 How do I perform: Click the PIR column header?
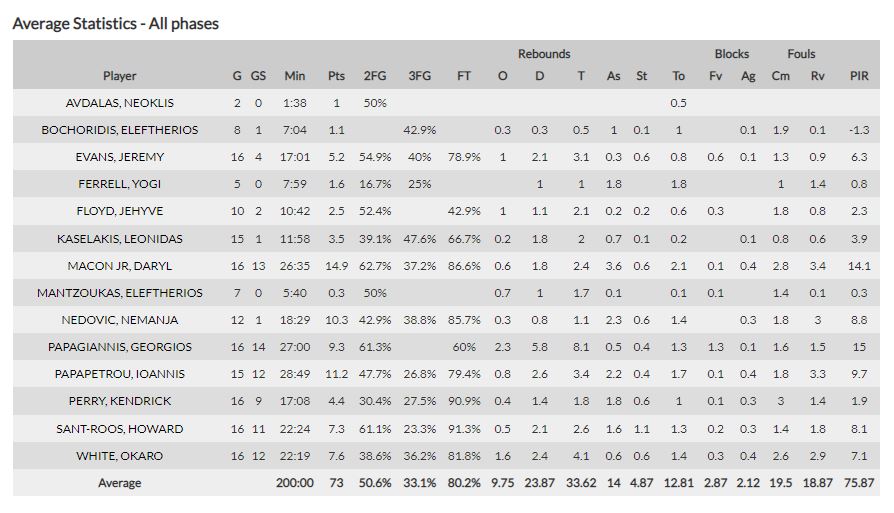(x=859, y=76)
